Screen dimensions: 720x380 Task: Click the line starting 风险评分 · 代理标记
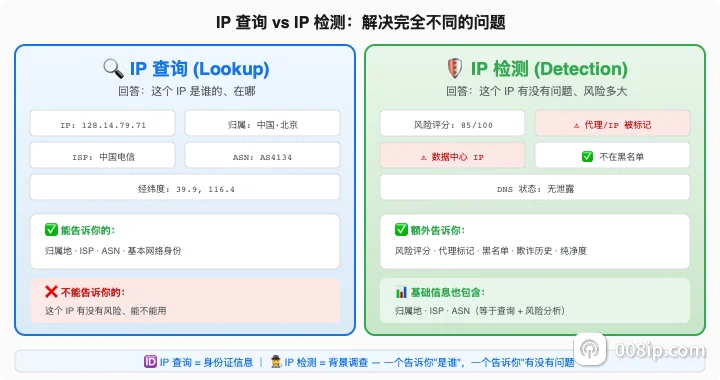click(491, 251)
